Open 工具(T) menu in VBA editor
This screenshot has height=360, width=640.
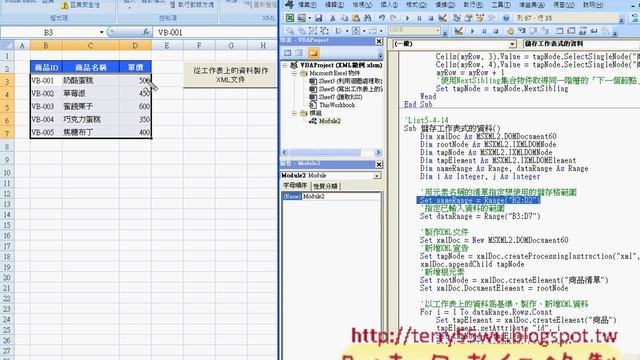500,5
